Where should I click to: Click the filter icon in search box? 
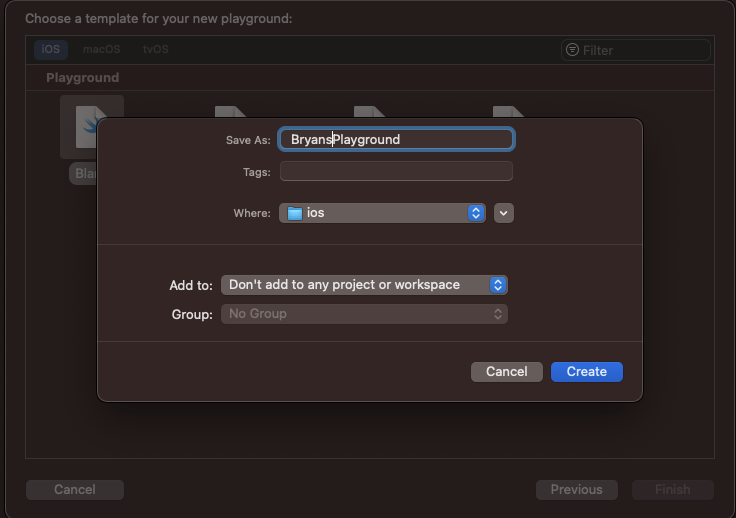572,49
